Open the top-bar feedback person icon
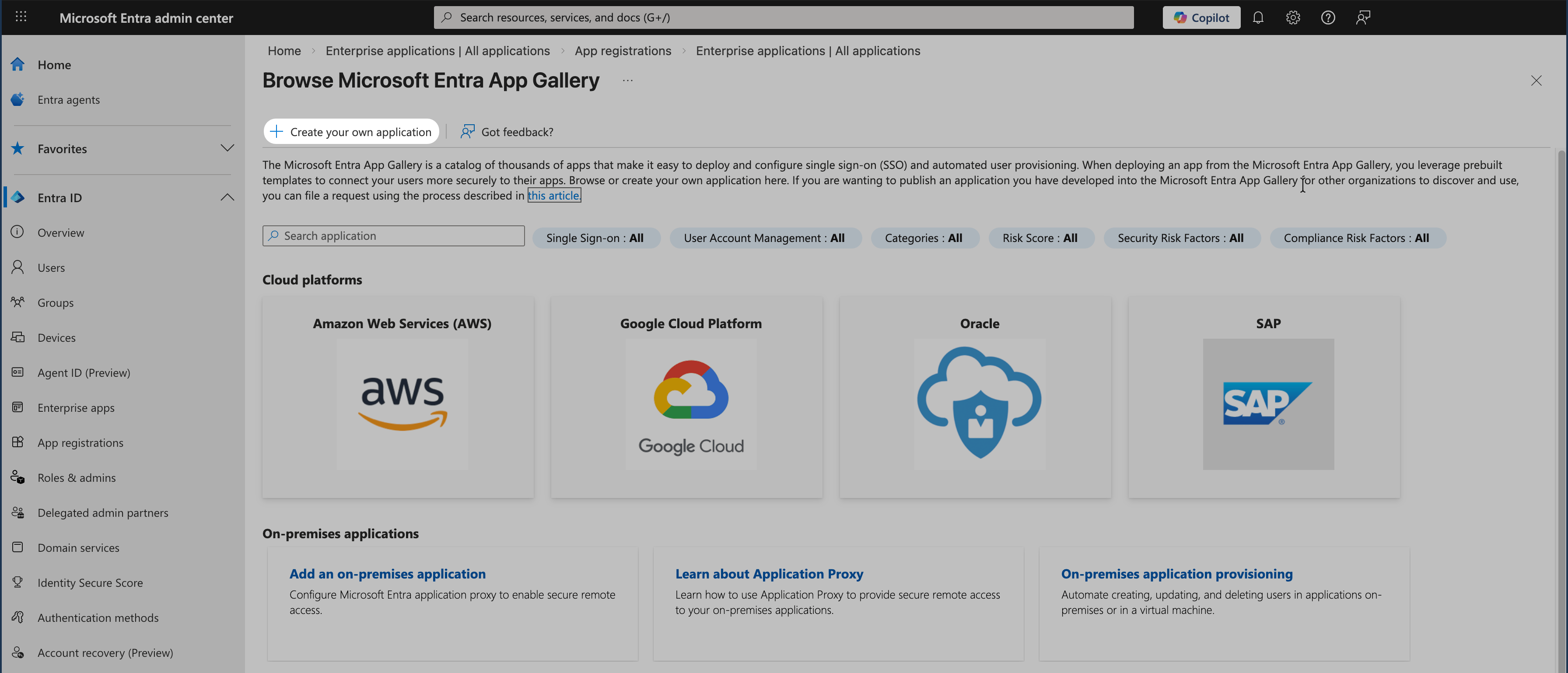The height and width of the screenshot is (673, 1568). pos(1363,18)
